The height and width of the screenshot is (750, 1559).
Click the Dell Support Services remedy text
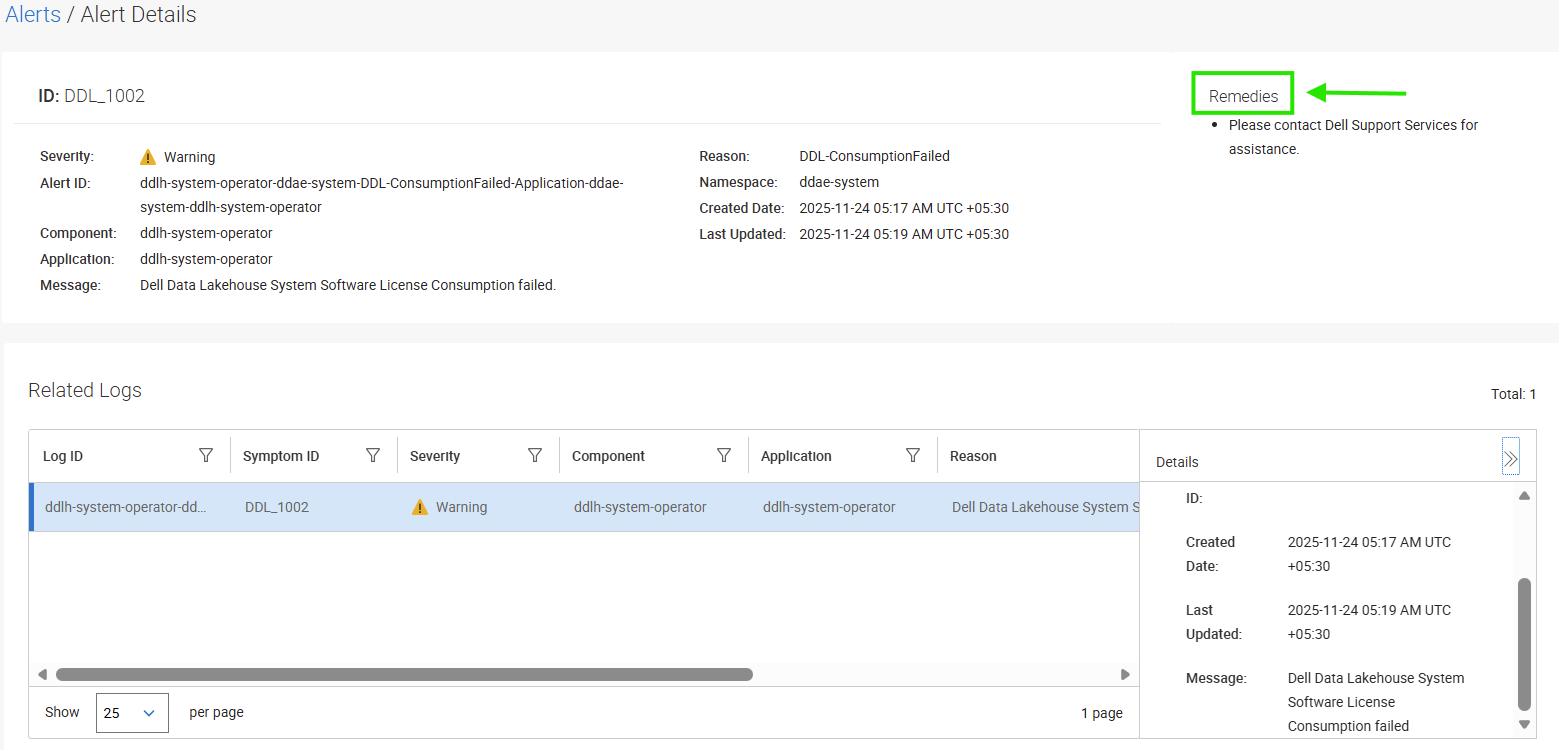pos(1353,137)
